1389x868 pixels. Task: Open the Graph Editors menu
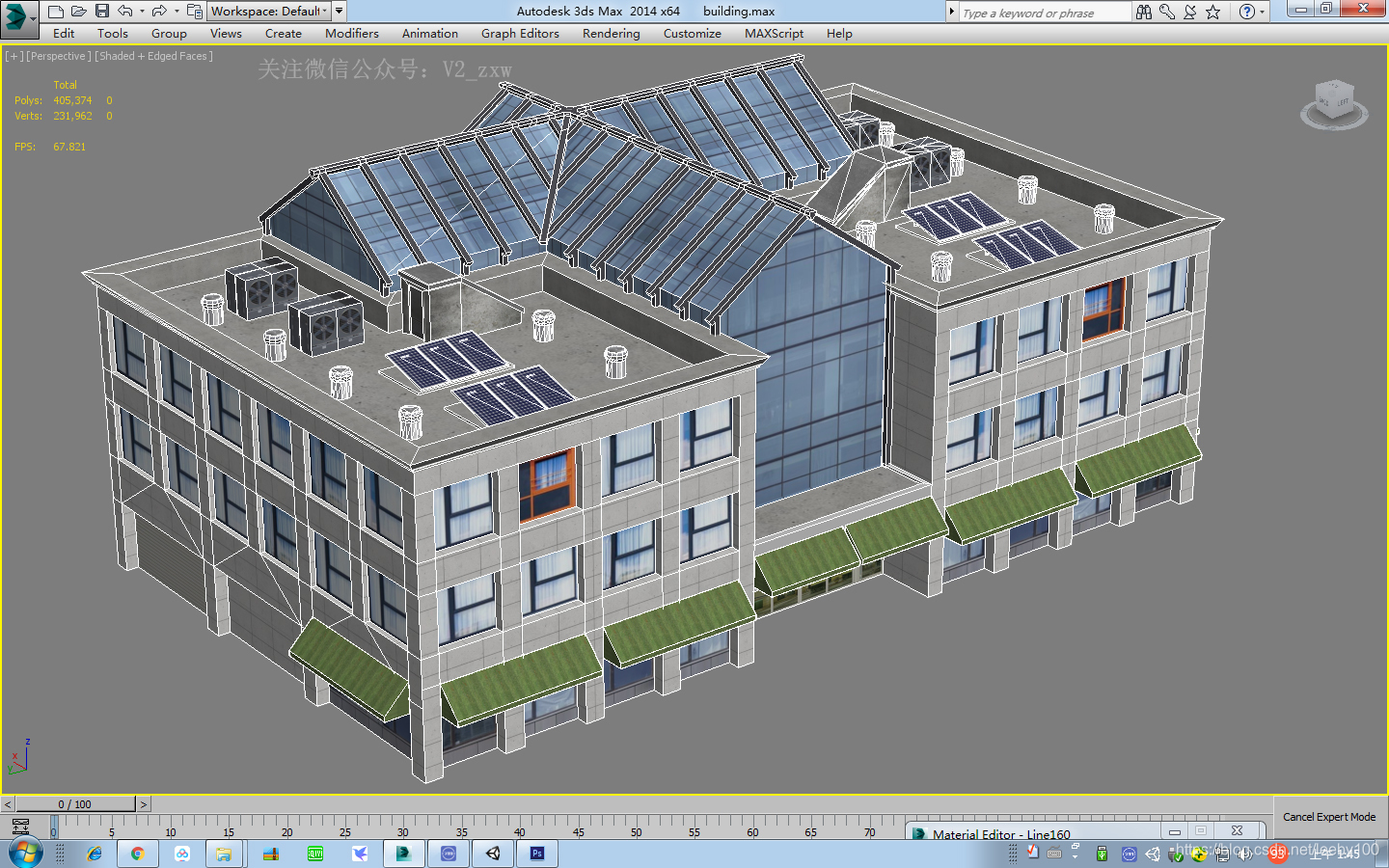pyautogui.click(x=520, y=34)
